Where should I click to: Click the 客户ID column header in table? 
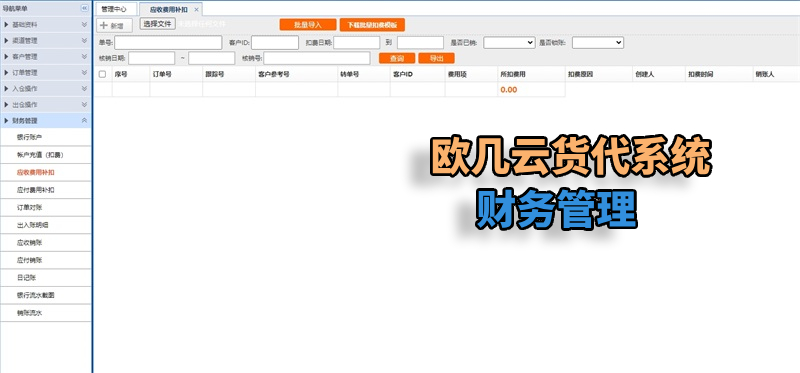pyautogui.click(x=417, y=74)
